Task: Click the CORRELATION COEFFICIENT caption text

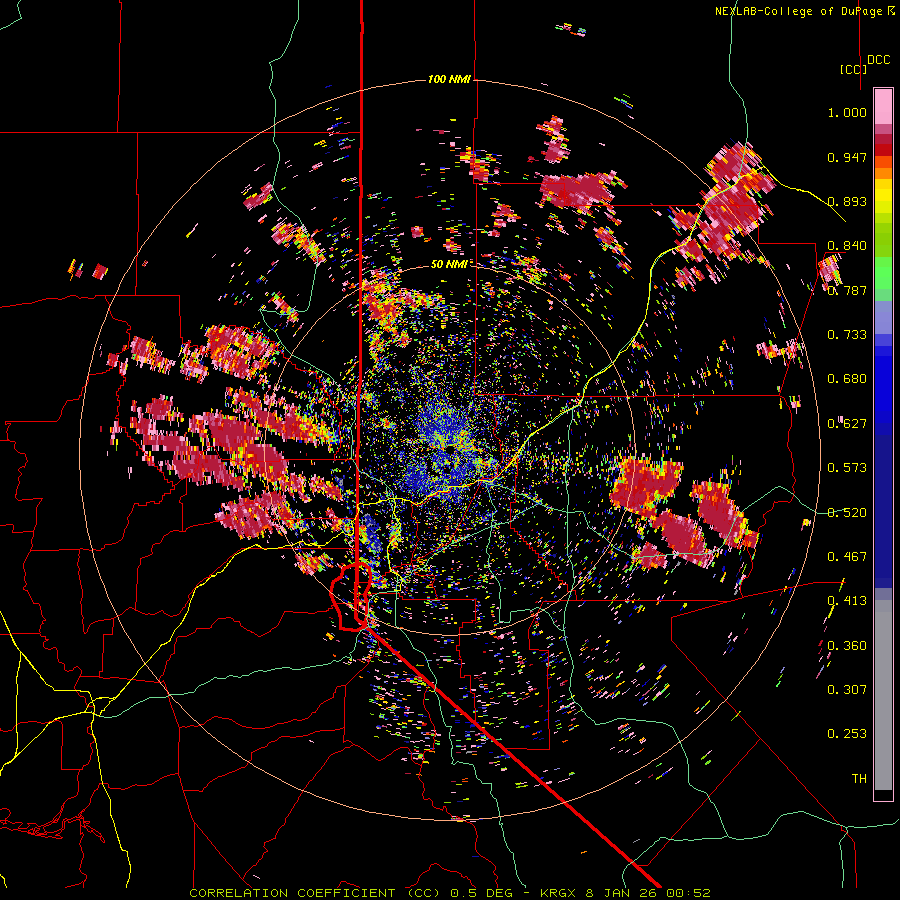Action: [x=292, y=893]
